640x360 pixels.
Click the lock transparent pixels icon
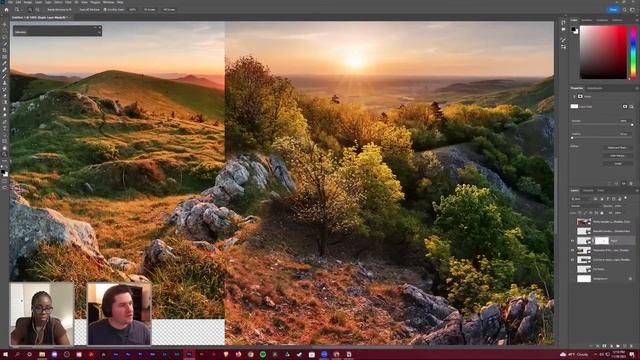pos(580,213)
